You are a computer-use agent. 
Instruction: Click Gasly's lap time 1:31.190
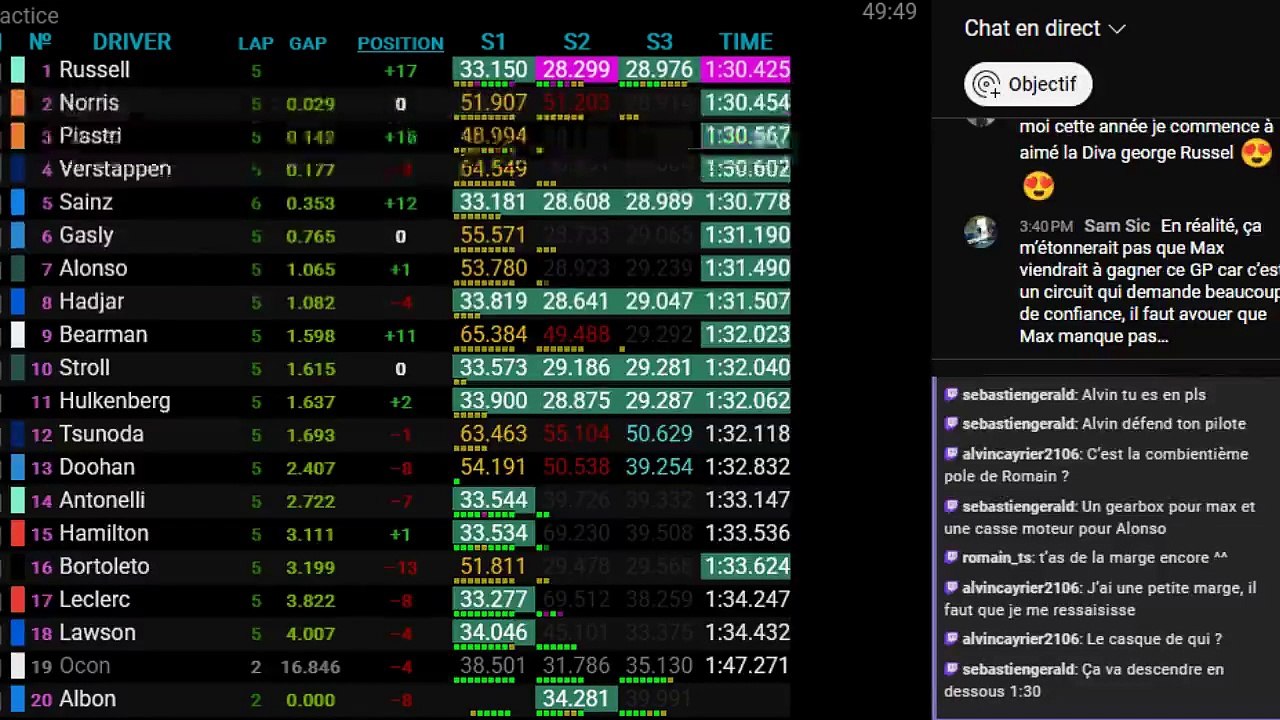[x=746, y=235]
